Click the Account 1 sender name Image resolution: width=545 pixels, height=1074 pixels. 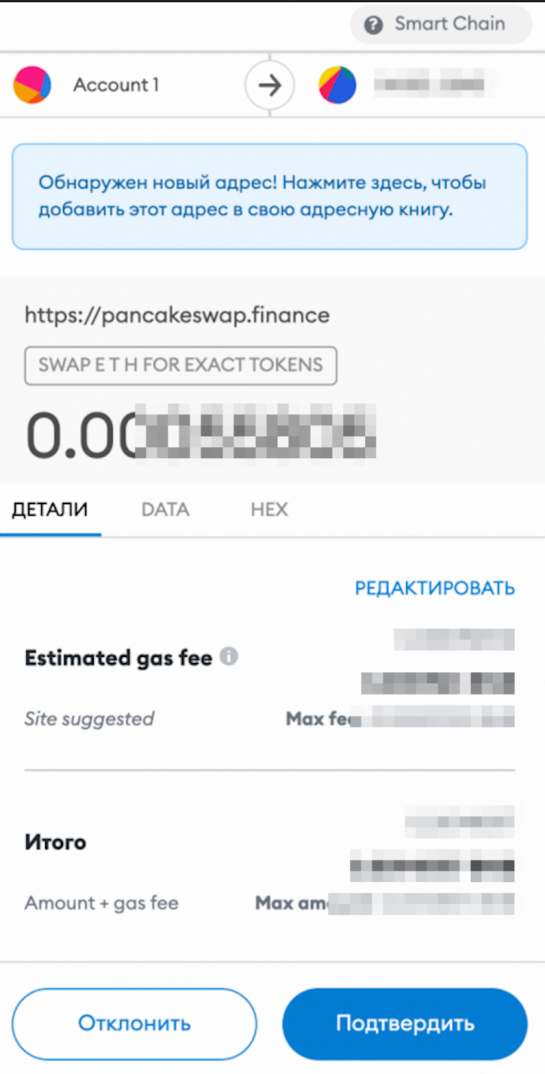[x=116, y=85]
